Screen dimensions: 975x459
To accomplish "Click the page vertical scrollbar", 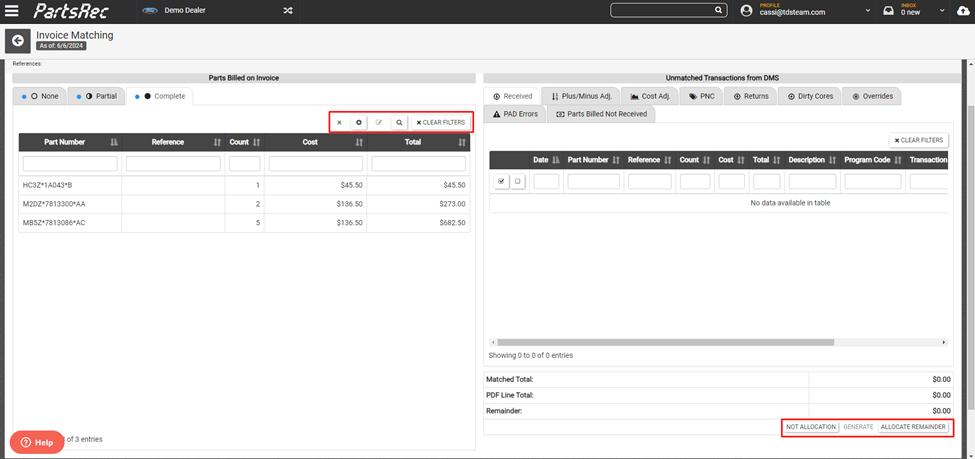I will pos(970,258).
